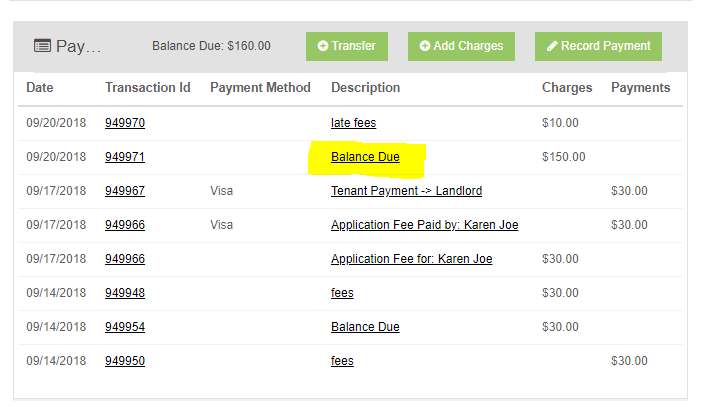Image resolution: width=705 pixels, height=416 pixels.
Task: Click the Transfer button
Action: click(347, 46)
